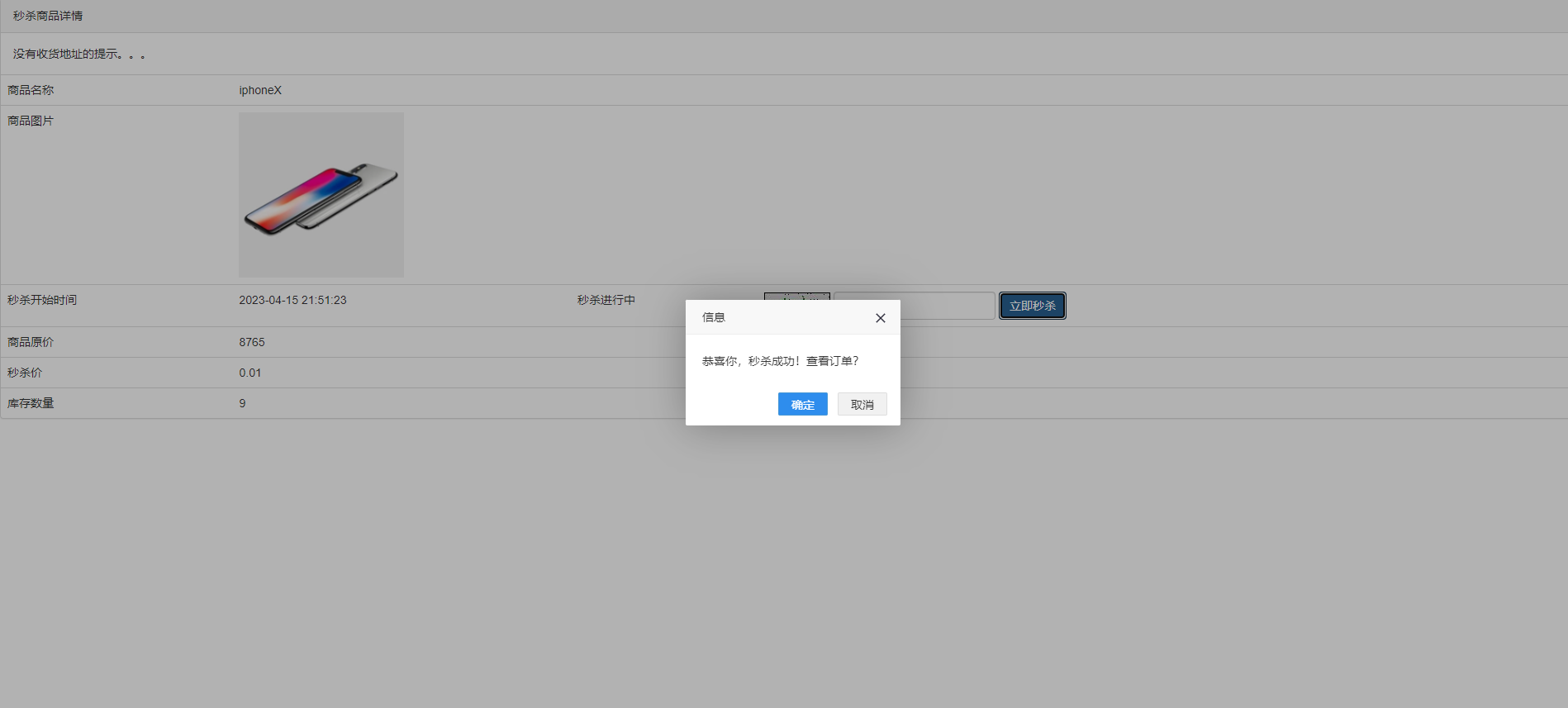Click the stock count value 9
This screenshot has height=708, width=1568.
click(x=242, y=403)
